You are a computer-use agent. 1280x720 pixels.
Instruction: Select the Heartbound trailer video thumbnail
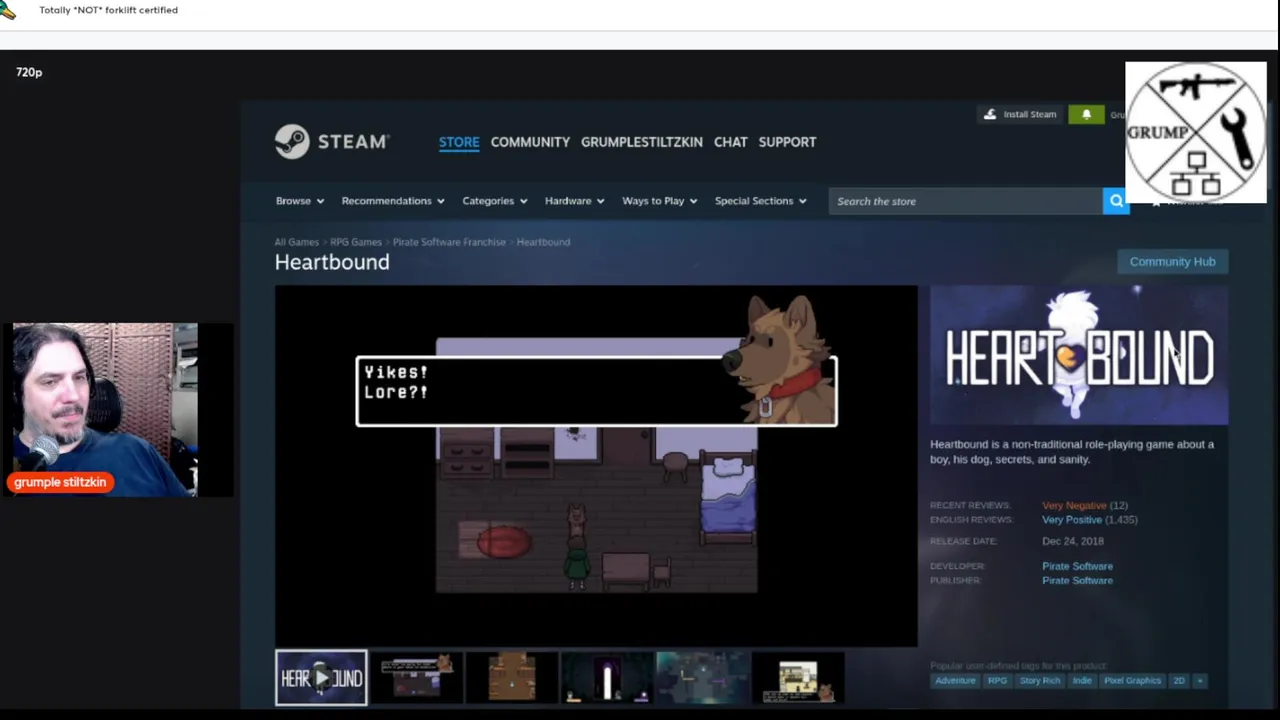pos(321,678)
